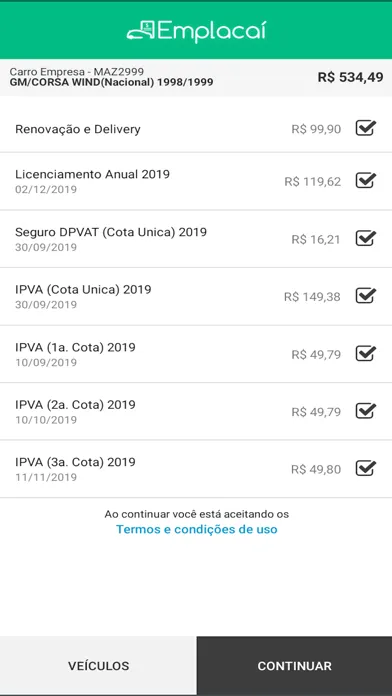The width and height of the screenshot is (392, 696).
Task: Disable the IPVA (2a. Cota) checkbox
Action: [366, 411]
